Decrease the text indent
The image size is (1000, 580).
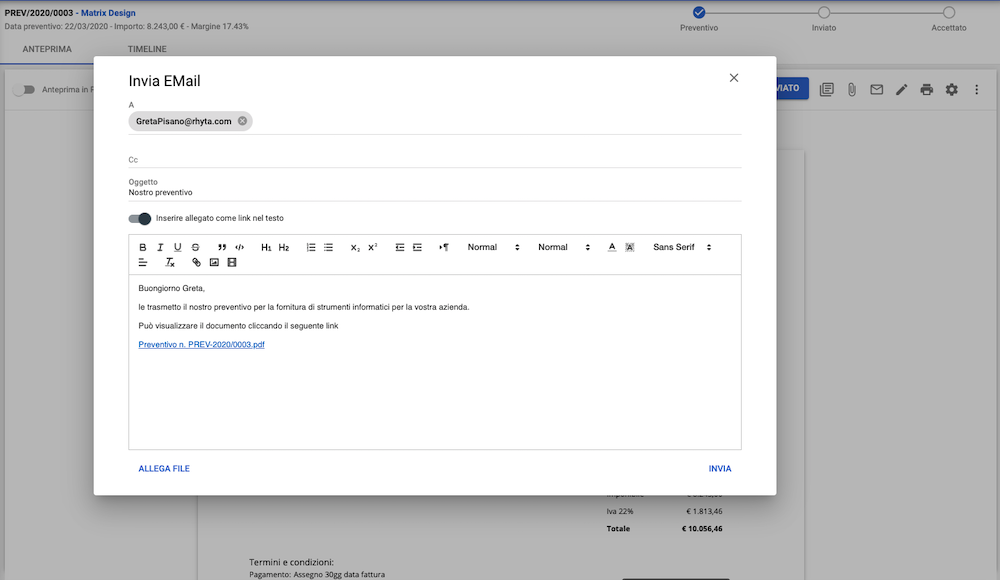tap(400, 248)
